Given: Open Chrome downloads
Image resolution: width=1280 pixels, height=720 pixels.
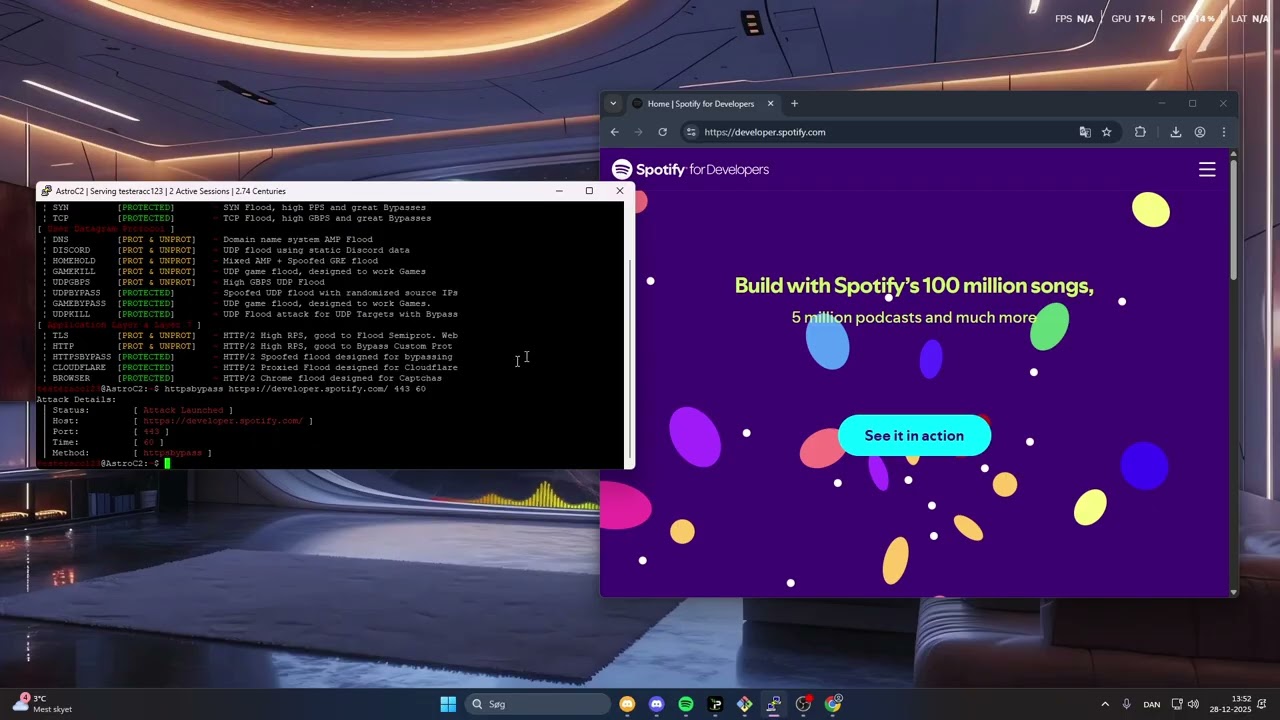Looking at the screenshot, I should click(x=1176, y=132).
